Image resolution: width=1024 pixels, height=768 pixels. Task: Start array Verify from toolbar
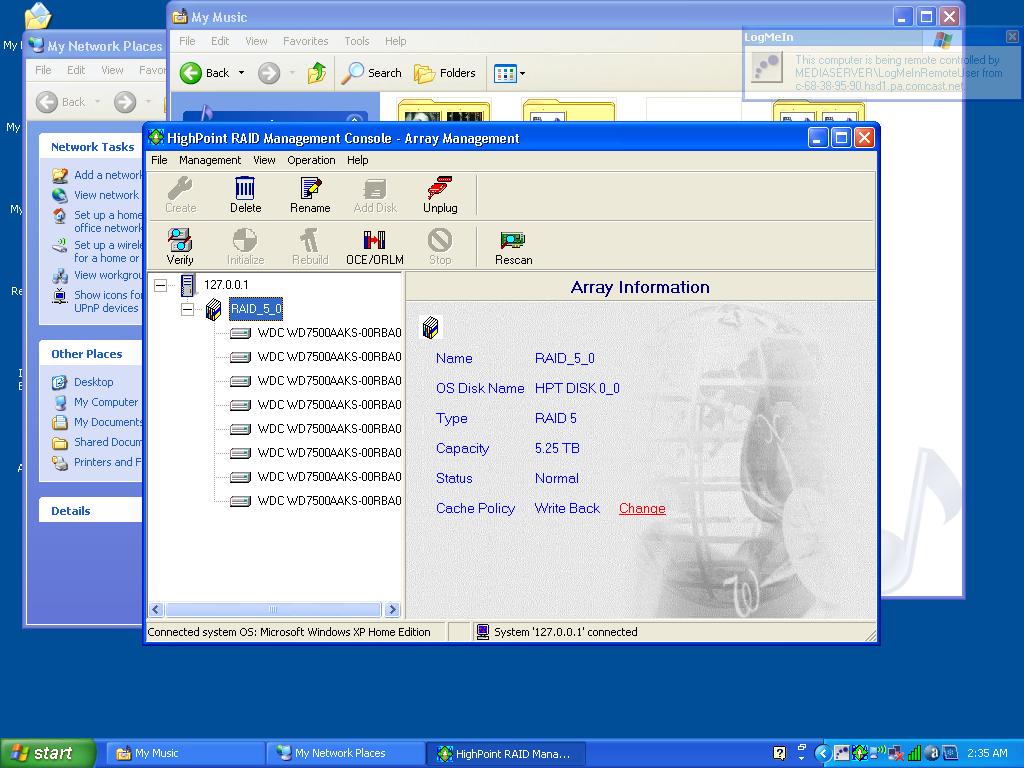pyautogui.click(x=180, y=246)
